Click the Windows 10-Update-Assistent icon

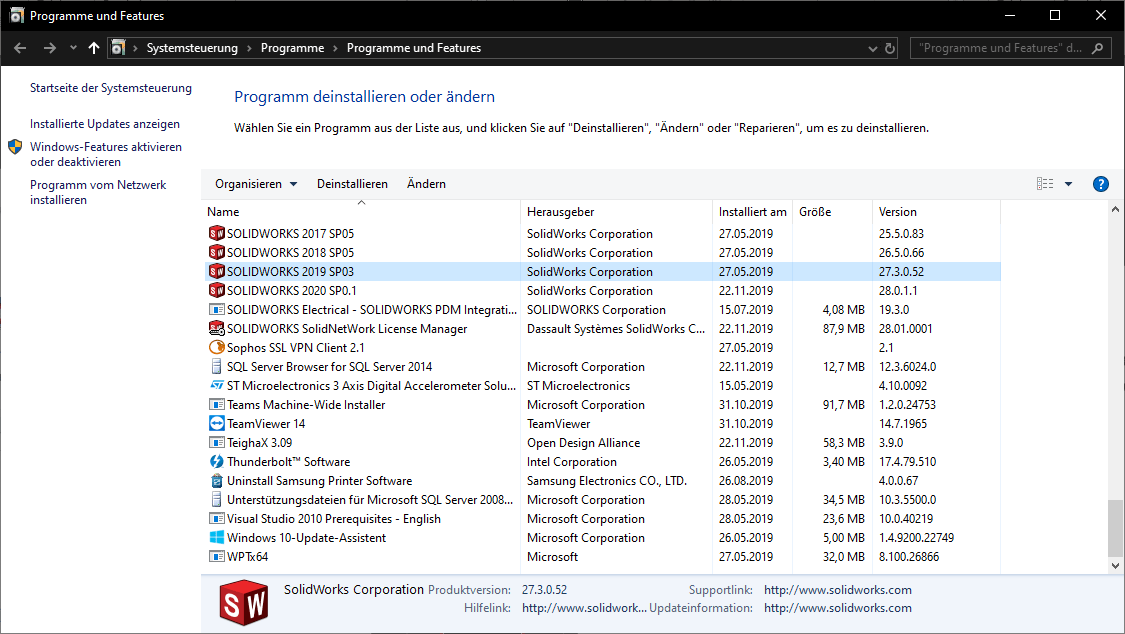click(217, 537)
